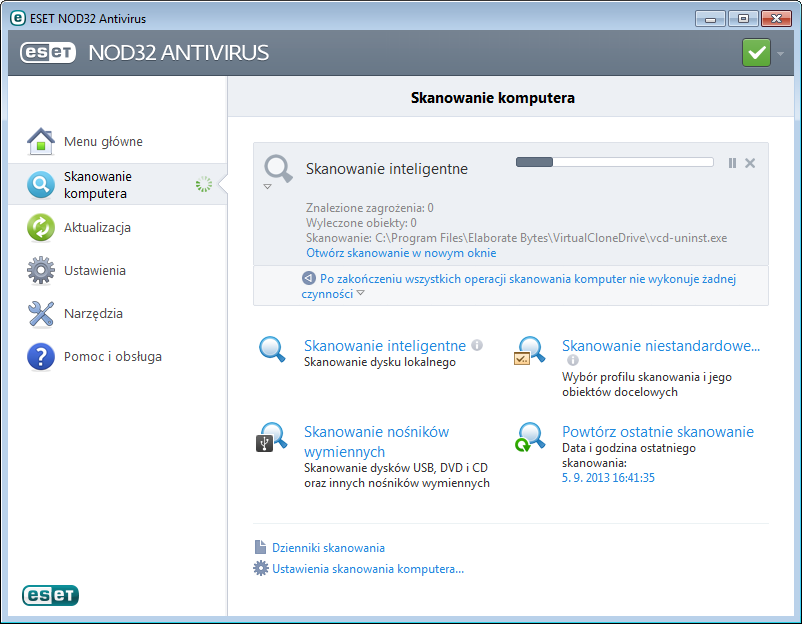Screen dimensions: 802x624
Task: Open the Pomoc i obsługa question icon
Action: pyautogui.click(x=40, y=356)
